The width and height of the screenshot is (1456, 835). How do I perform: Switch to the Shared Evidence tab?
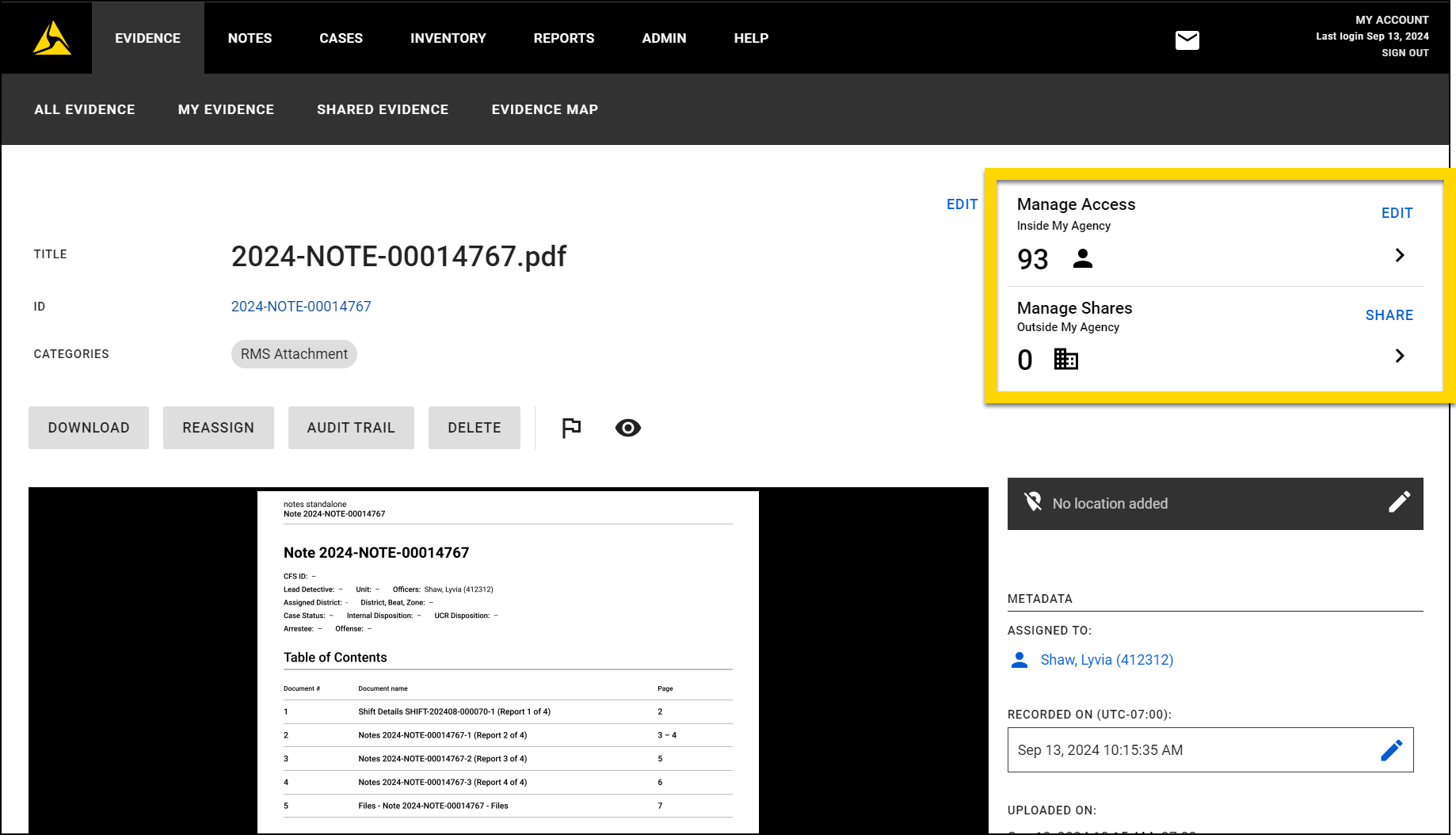[x=383, y=109]
